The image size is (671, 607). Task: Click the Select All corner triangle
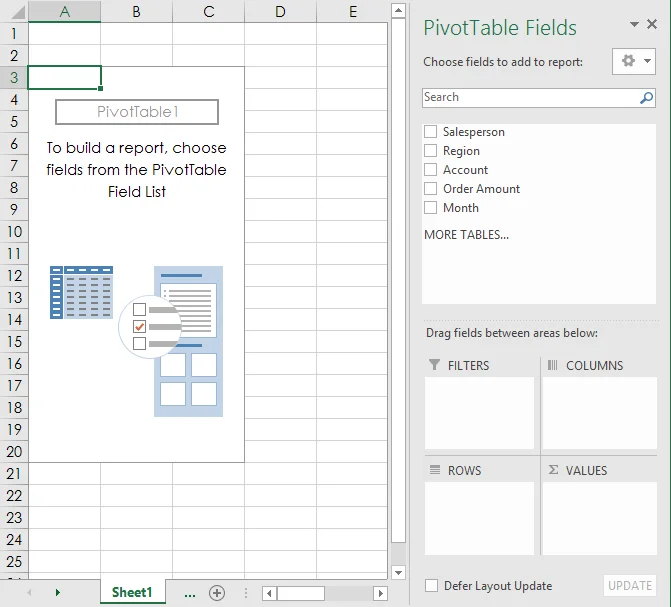tap(18, 12)
